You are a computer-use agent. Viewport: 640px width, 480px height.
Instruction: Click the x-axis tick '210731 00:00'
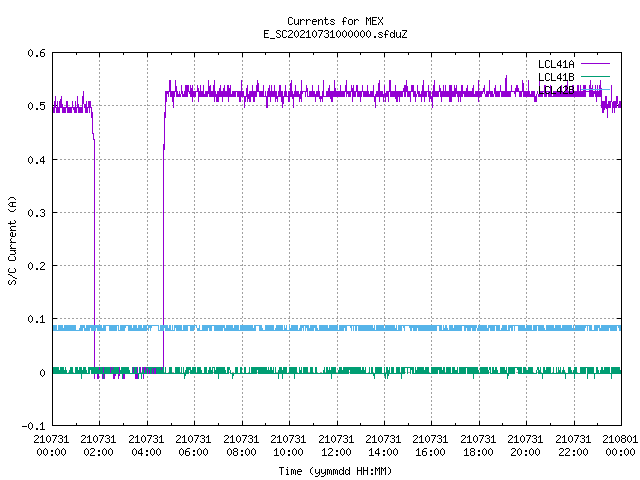tap(51, 446)
